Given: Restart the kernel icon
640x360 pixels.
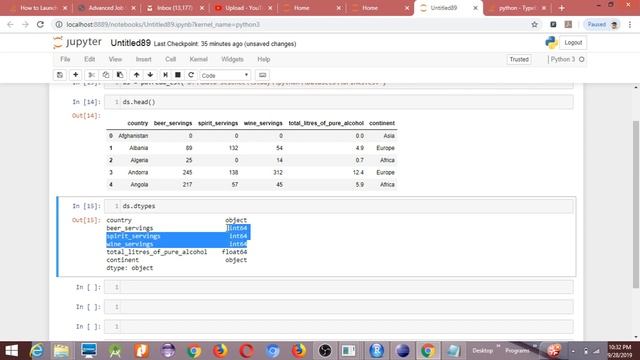Looking at the screenshot, I should pyautogui.click(x=191, y=75).
